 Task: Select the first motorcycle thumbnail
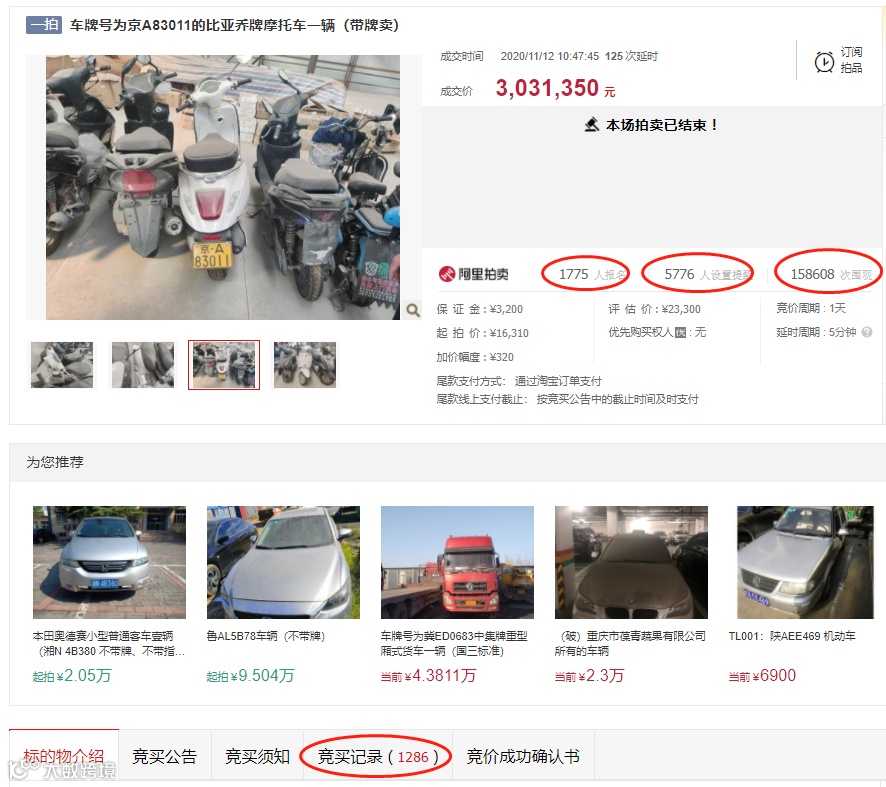(62, 365)
